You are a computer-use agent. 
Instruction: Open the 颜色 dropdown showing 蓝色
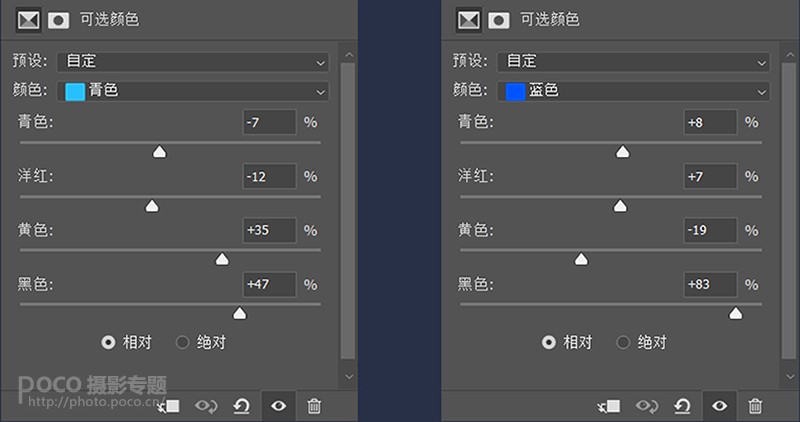pos(634,91)
